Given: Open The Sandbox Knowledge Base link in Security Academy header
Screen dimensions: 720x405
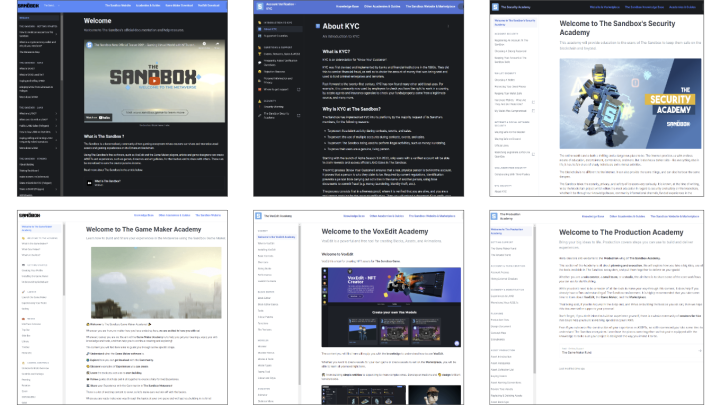Looking at the screenshot, I should click(644, 7).
